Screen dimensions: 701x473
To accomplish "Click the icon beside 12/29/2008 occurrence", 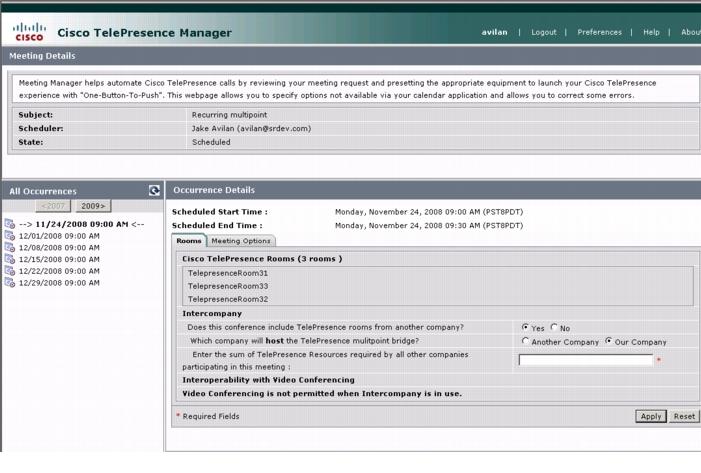I will 10,282.
